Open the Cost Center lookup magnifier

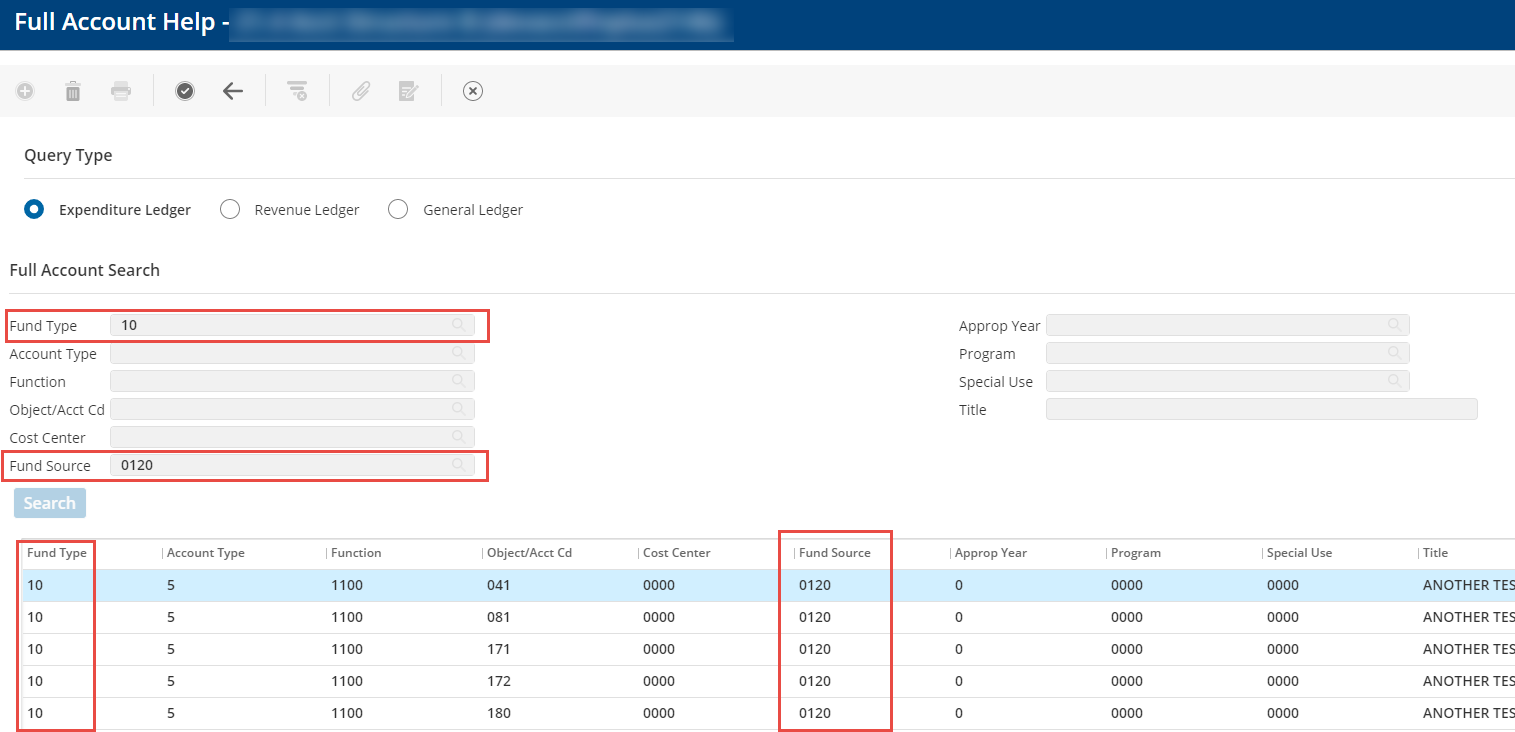click(458, 437)
